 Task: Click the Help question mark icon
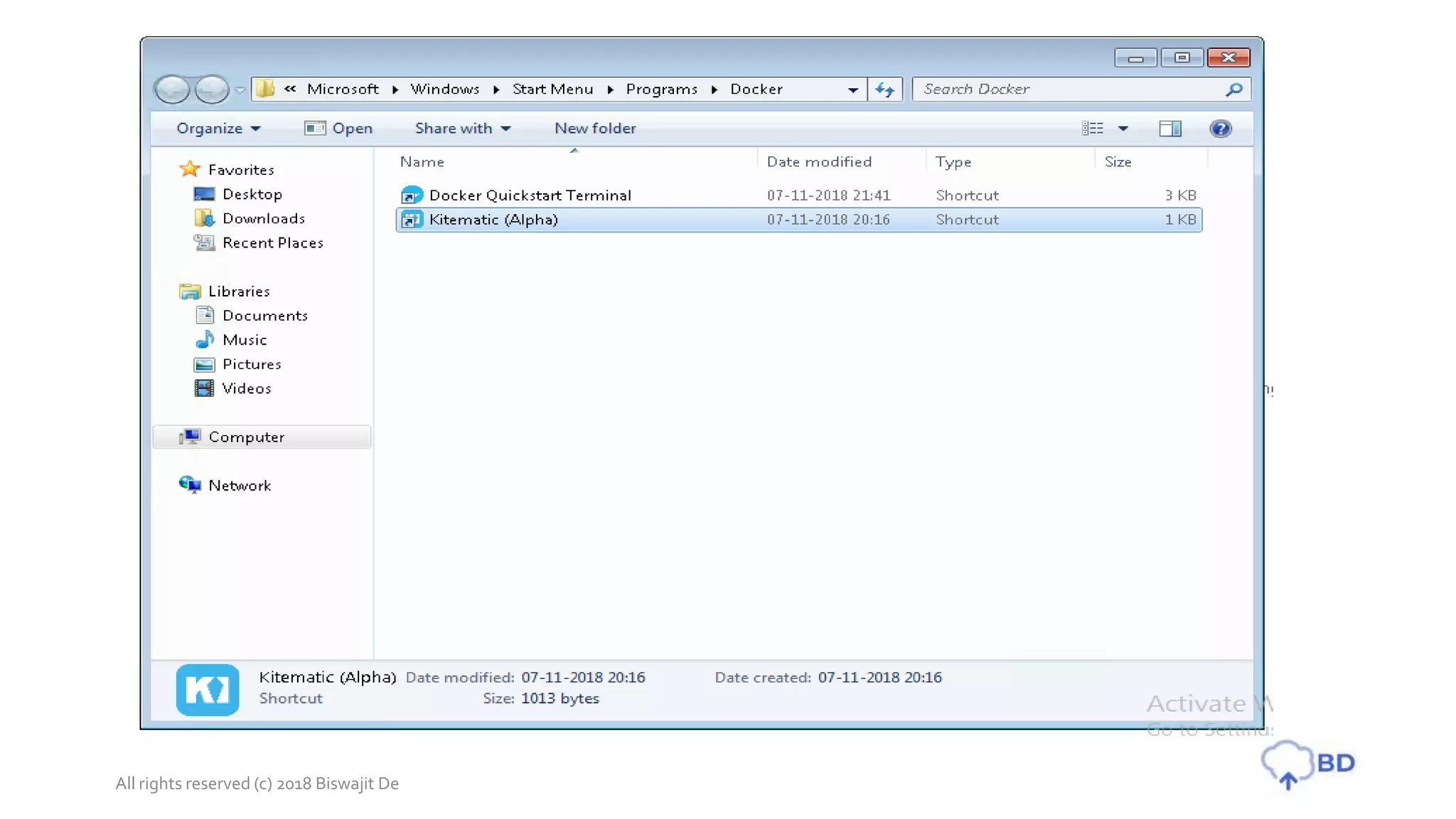[x=1220, y=129]
